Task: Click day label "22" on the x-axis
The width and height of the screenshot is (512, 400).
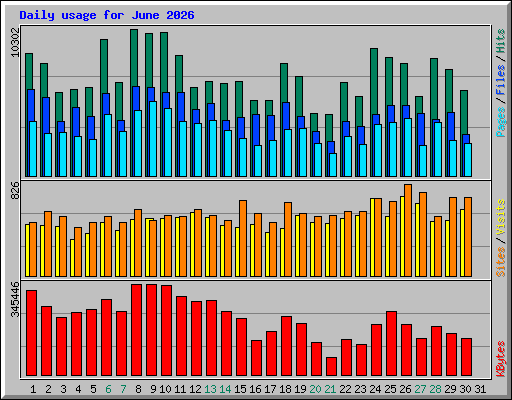Action: tap(345, 389)
